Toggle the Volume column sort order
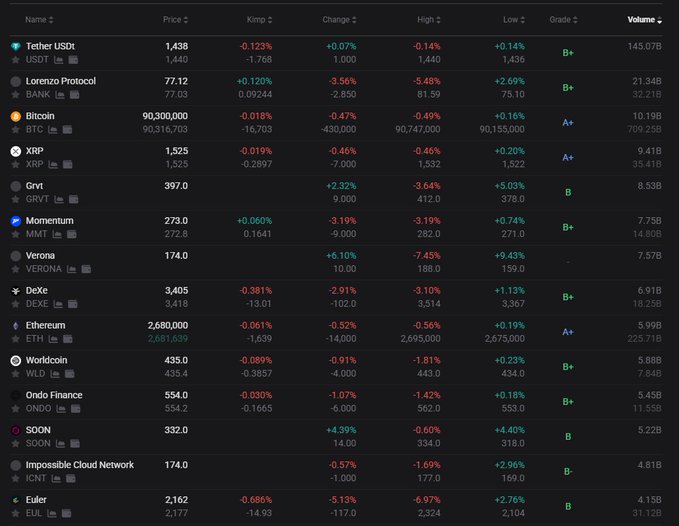The width and height of the screenshot is (679, 526). coord(645,19)
